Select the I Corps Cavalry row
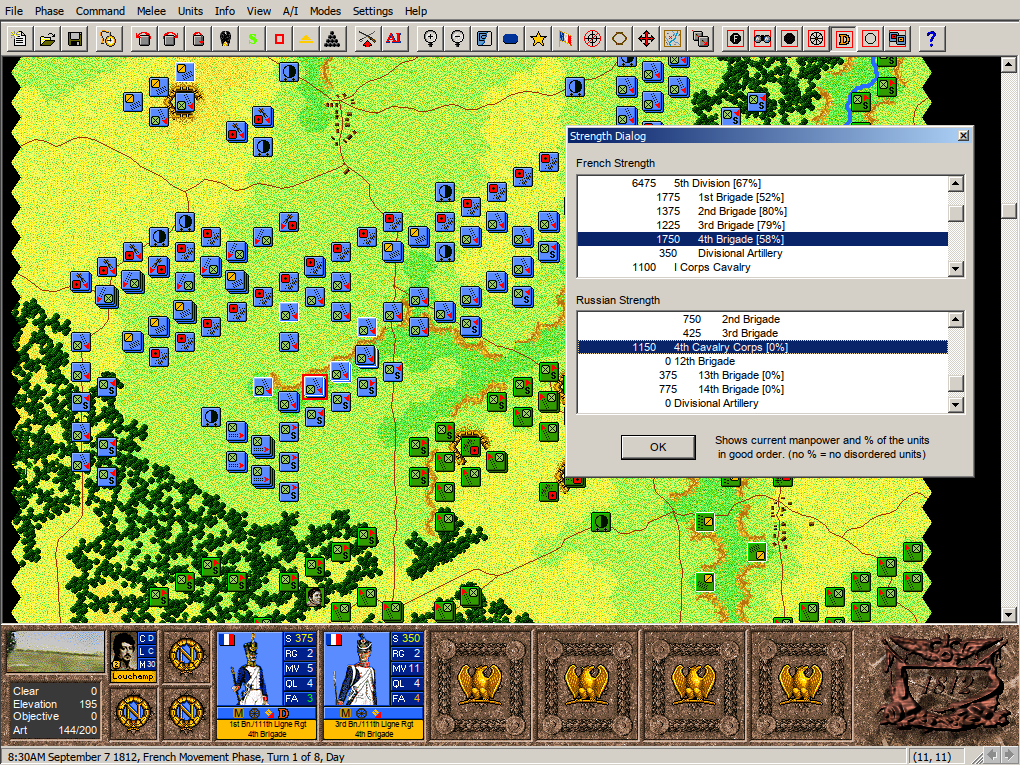Screen dimensions: 1020x765 tap(762, 267)
